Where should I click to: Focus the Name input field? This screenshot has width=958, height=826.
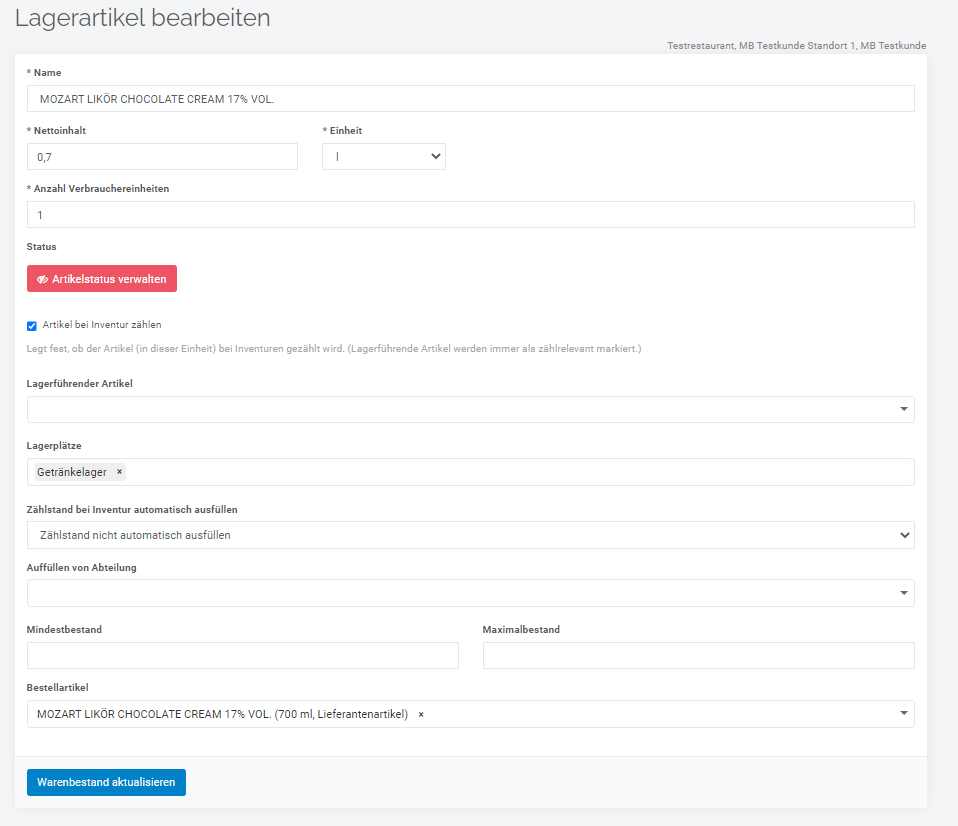click(x=470, y=98)
